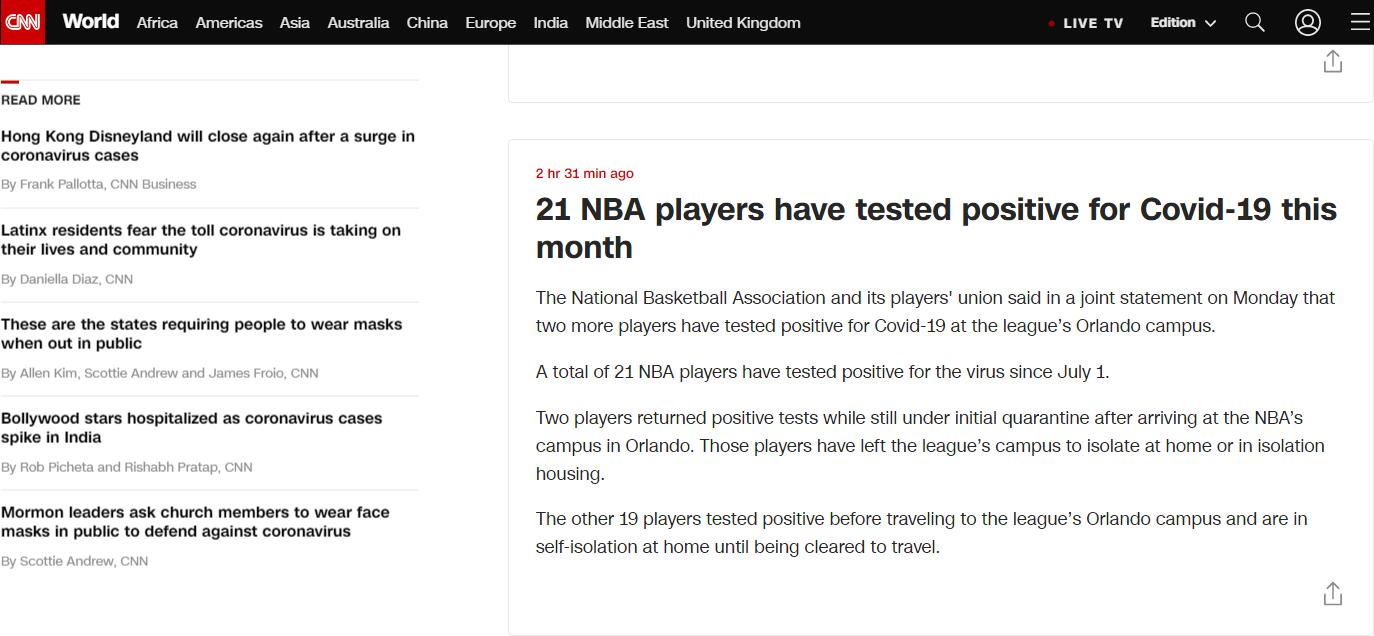Go to the United Kingdom section
This screenshot has width=1374, height=636.
point(743,22)
